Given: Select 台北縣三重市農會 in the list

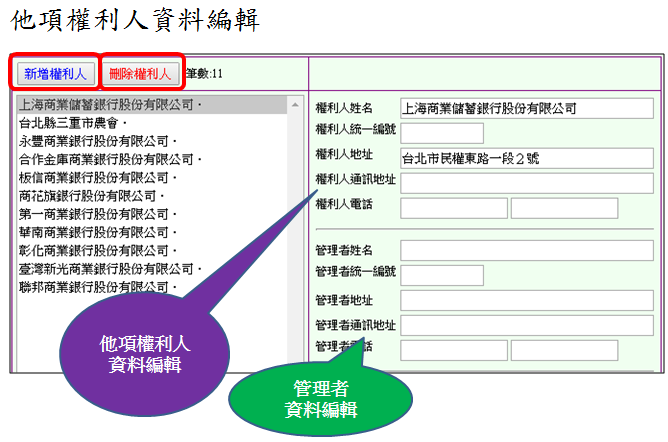Looking at the screenshot, I should [152, 123].
